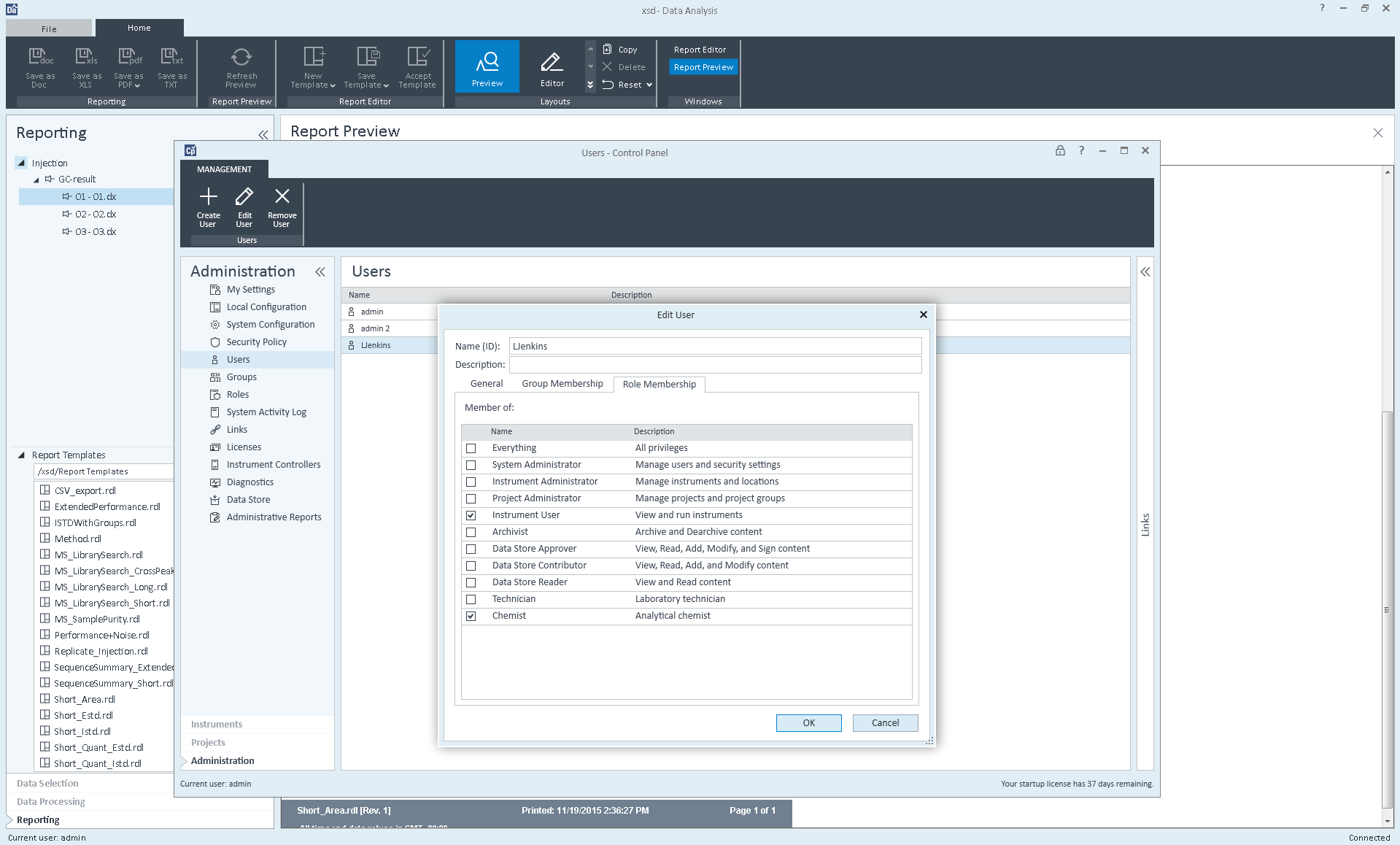Cancel the Edit User dialog
Screen dimensions: 1400x845
(x=885, y=723)
